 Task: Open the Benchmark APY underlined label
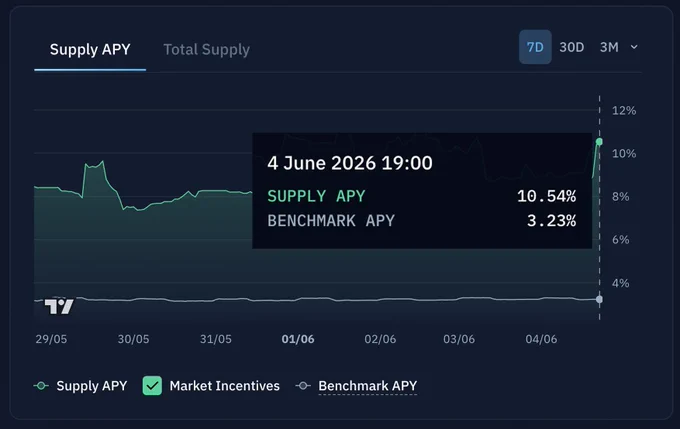coord(368,386)
